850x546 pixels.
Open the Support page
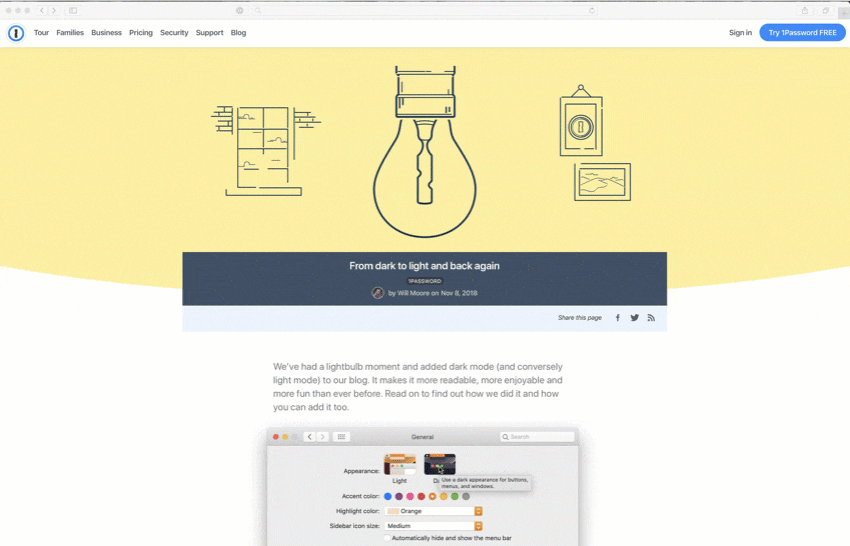pyautogui.click(x=210, y=33)
